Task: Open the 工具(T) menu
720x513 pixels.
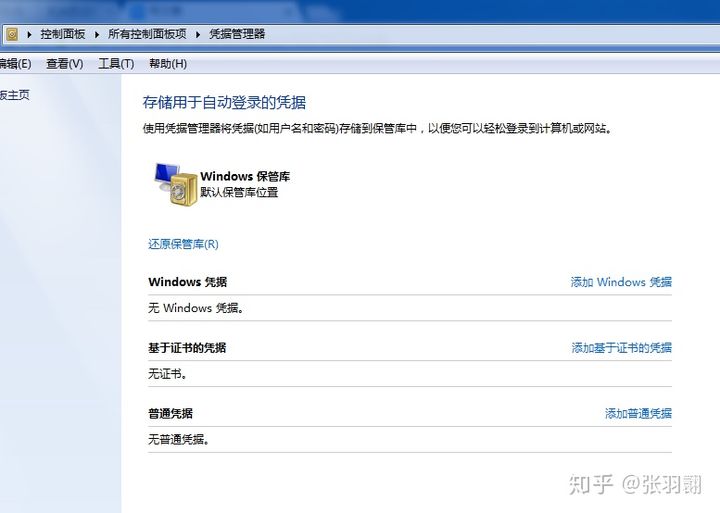Action: tap(116, 63)
